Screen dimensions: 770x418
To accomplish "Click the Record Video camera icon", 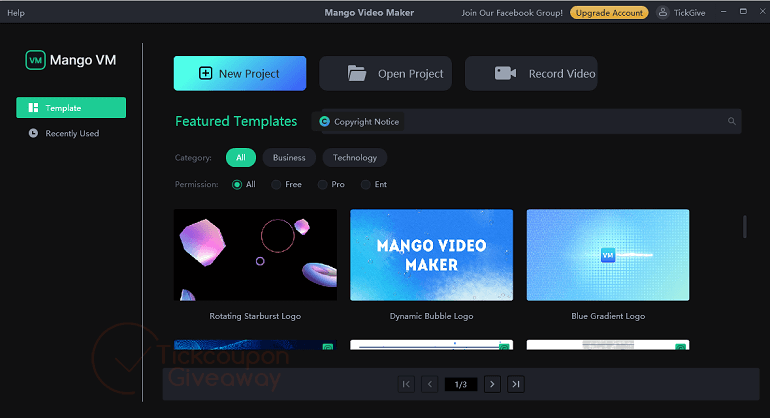I will point(505,73).
